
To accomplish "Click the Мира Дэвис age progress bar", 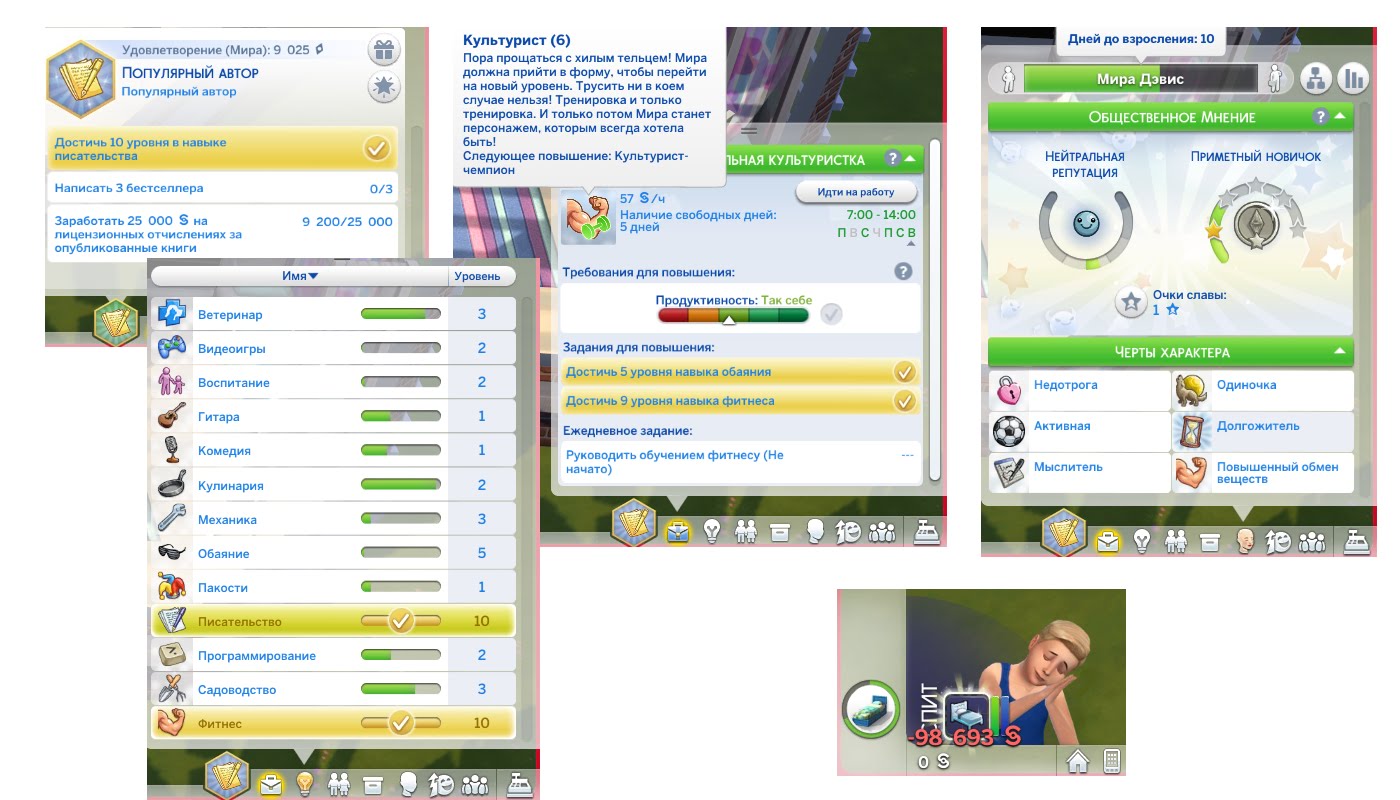I will point(1140,79).
